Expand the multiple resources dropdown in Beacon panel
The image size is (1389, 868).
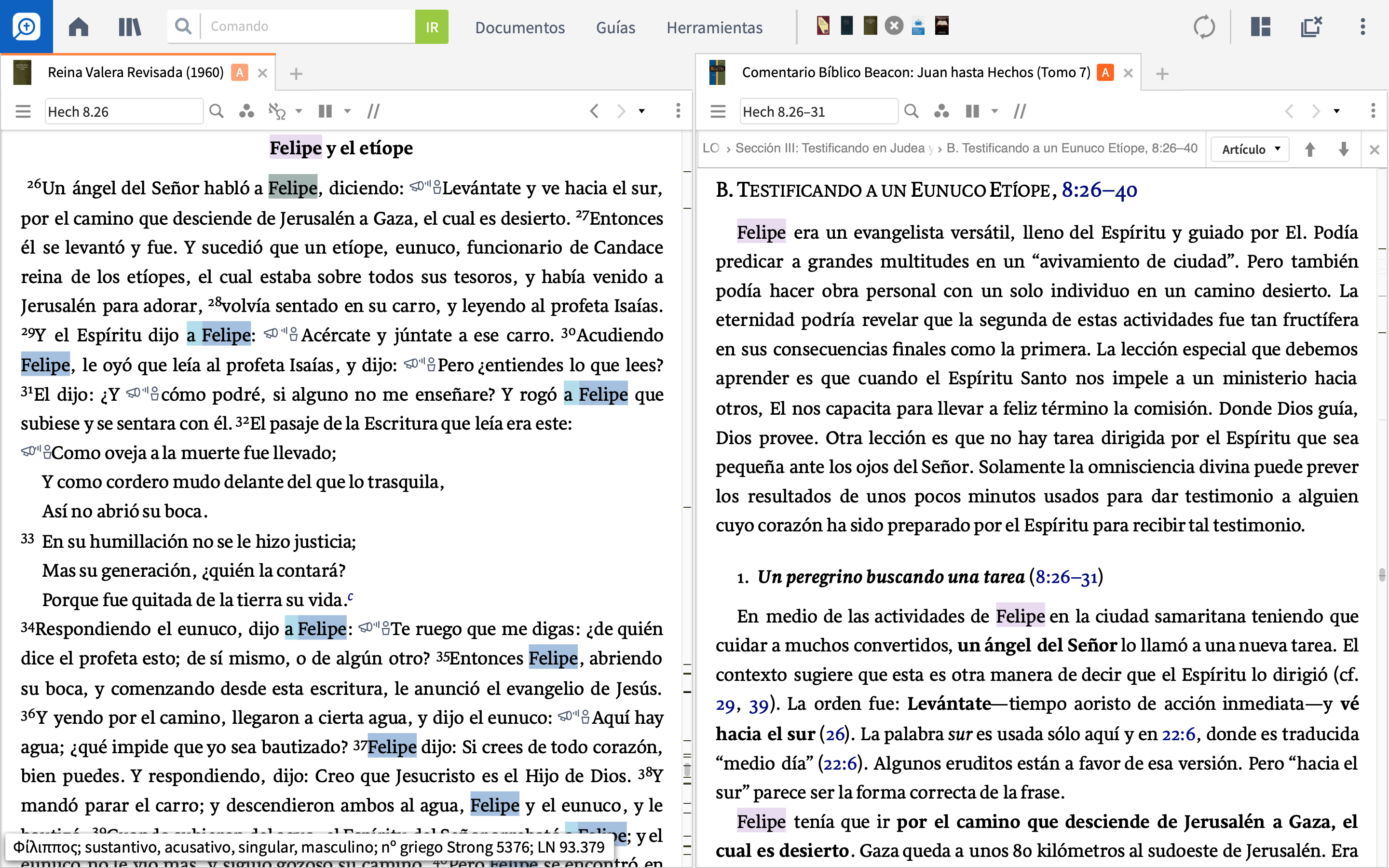(x=994, y=111)
